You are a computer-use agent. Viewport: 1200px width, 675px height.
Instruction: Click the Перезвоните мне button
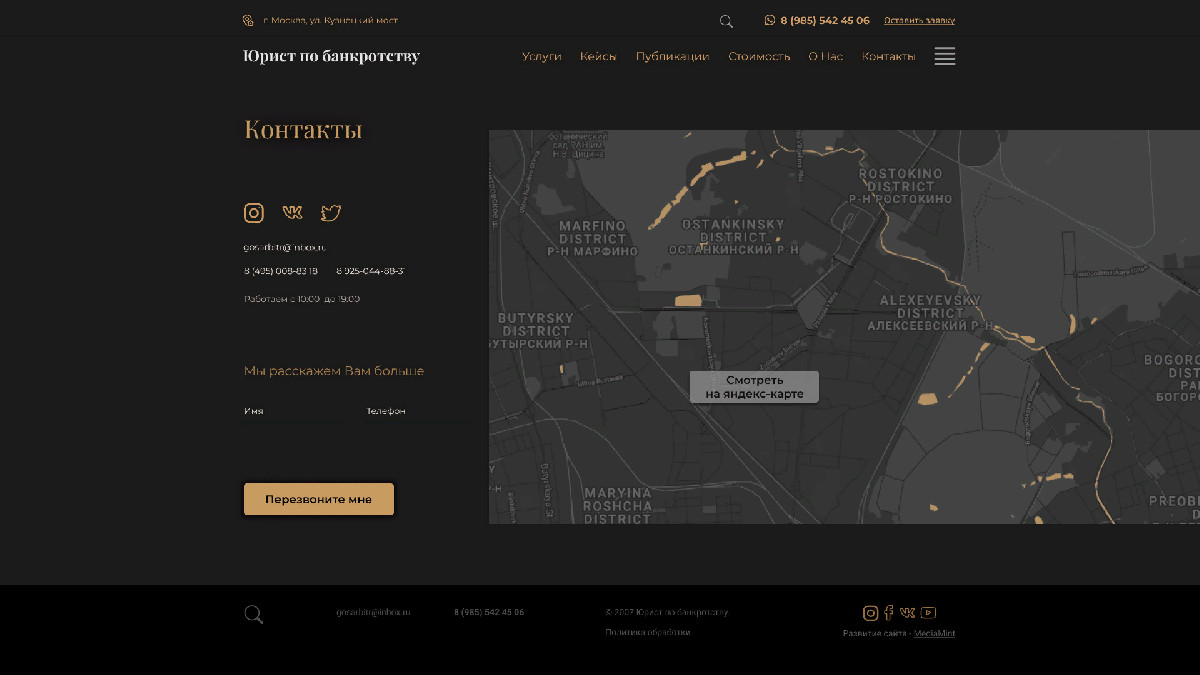click(319, 499)
